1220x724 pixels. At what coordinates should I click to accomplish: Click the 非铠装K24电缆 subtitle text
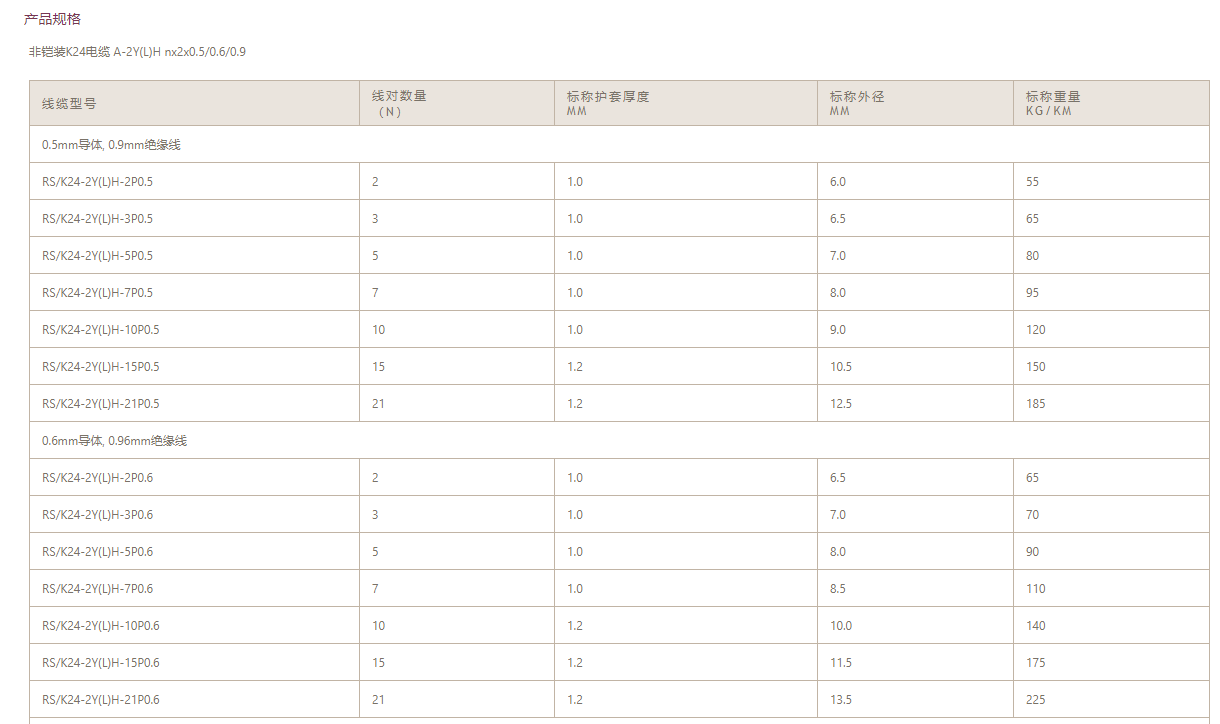coord(137,51)
